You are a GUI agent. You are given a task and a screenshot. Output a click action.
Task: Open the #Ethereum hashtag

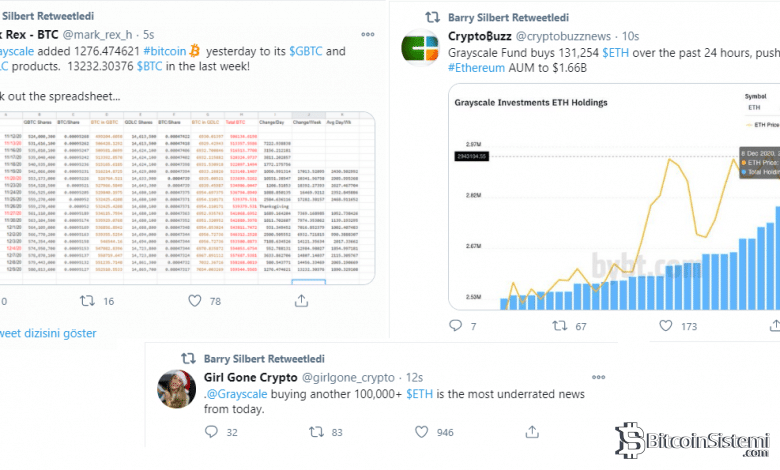pyautogui.click(x=476, y=69)
